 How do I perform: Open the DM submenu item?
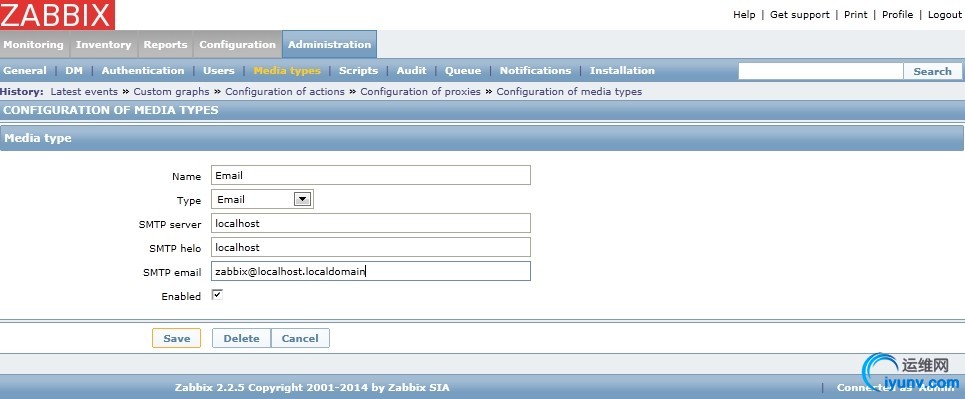pos(74,71)
